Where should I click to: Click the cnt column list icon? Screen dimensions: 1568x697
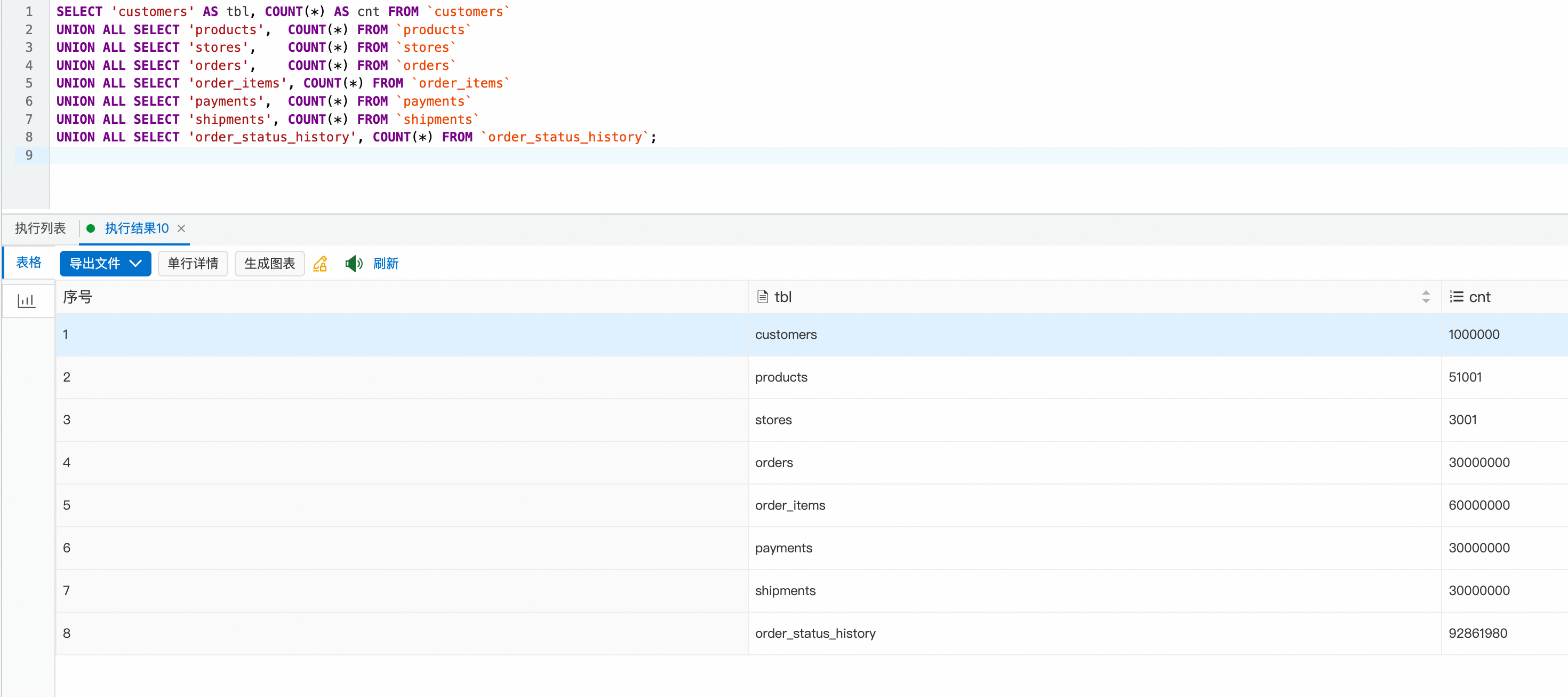[1456, 297]
